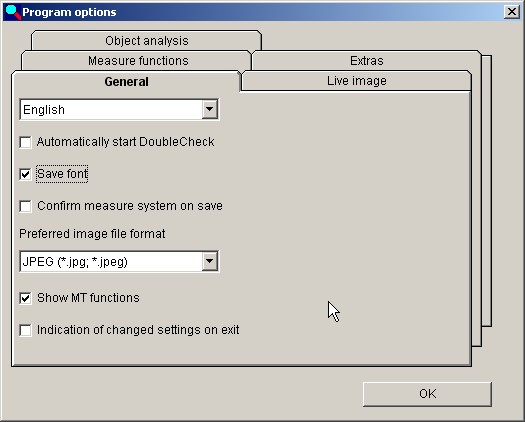Click the JPEG (*.jpg; *.jpeg) combo field
The image size is (525, 422).
tap(119, 261)
